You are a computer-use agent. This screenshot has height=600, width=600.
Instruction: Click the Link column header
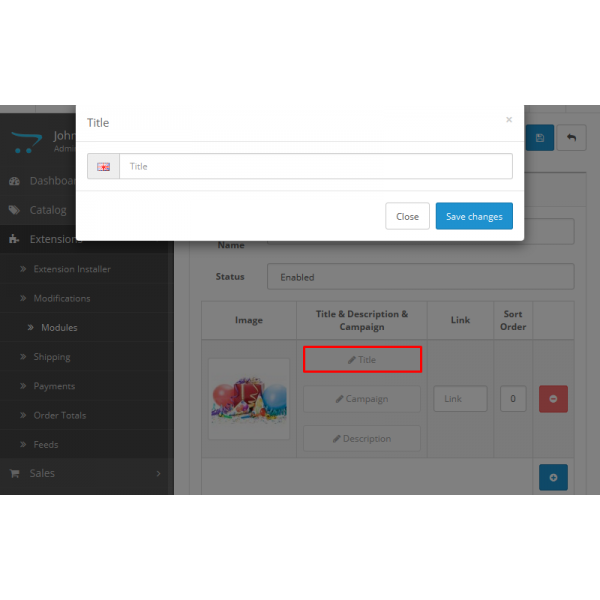coord(460,320)
